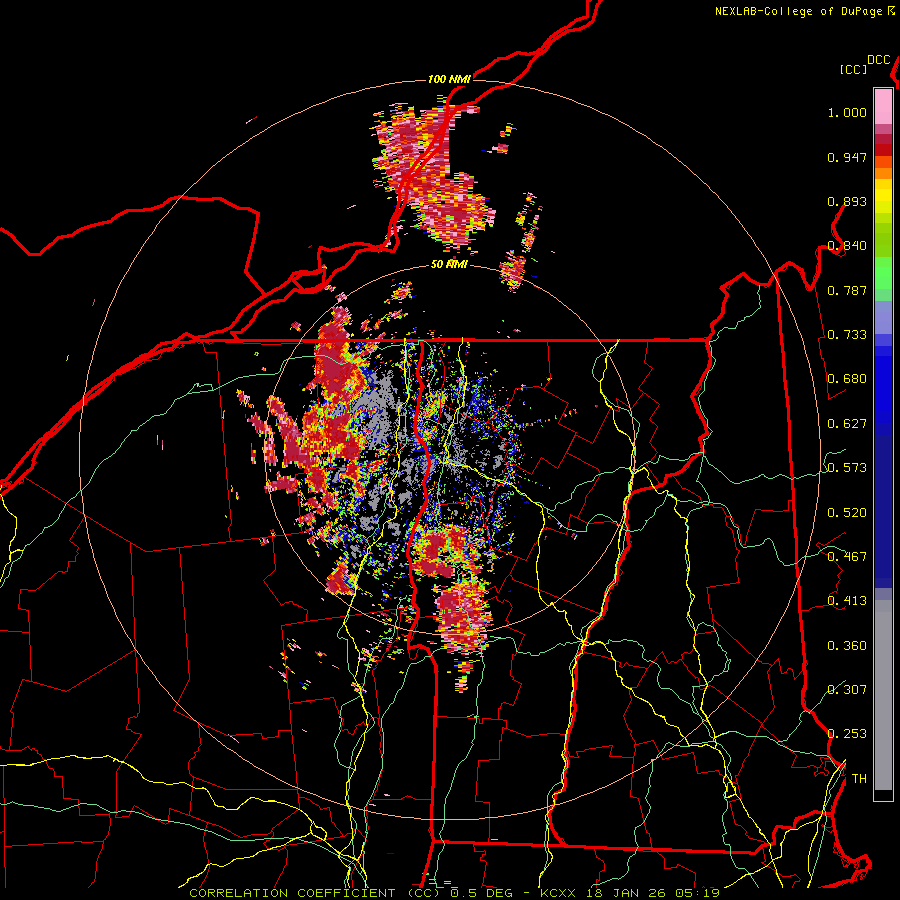Click the 100 NMI range ring label
Viewport: 900px width, 900px height.
[449, 79]
